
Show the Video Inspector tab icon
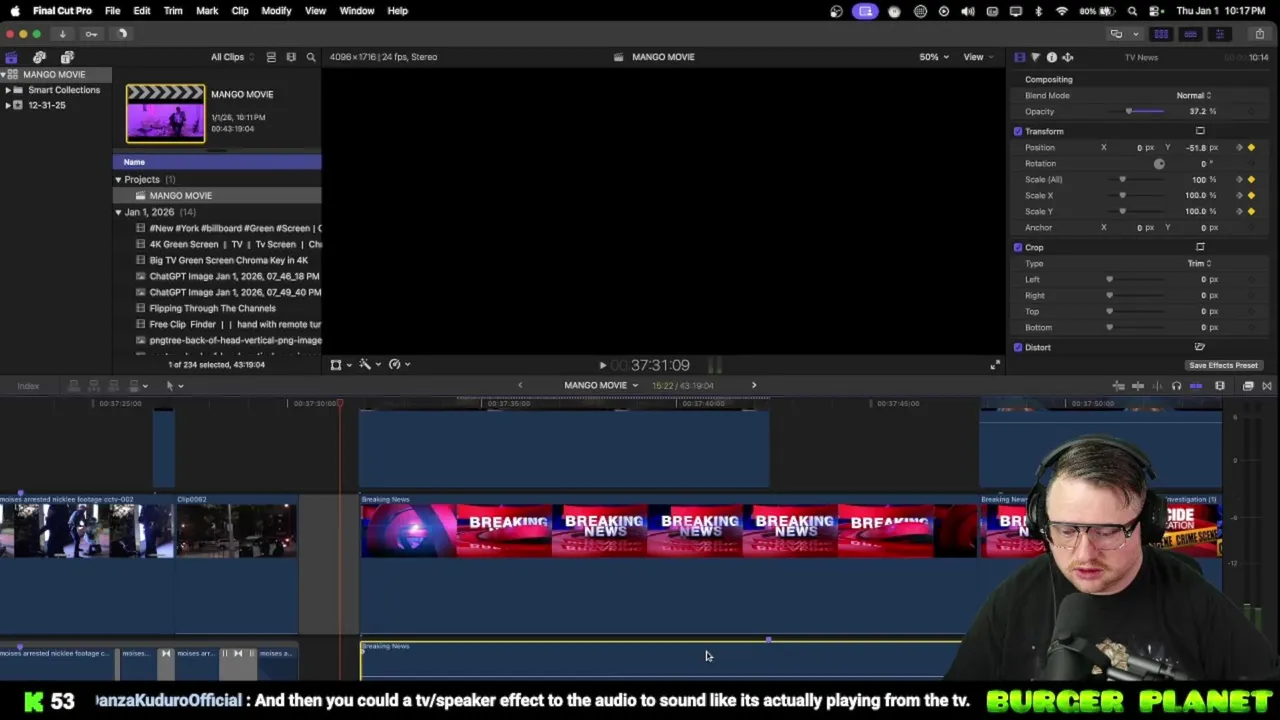click(x=1019, y=57)
